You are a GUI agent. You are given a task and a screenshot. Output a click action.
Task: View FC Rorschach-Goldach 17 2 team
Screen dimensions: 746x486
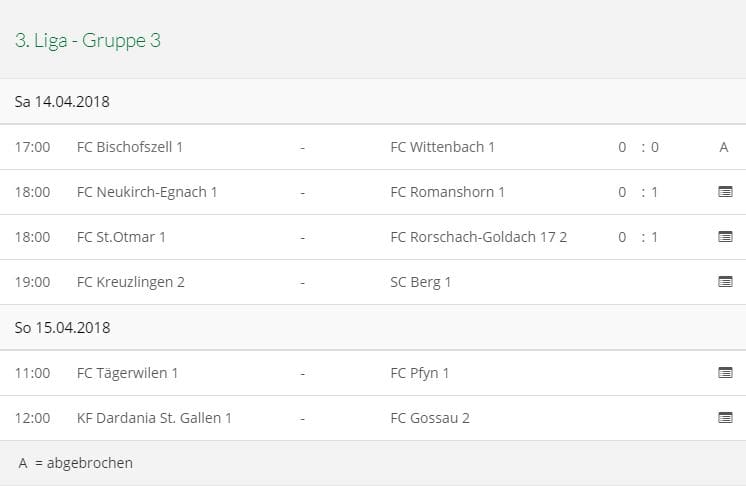478,237
